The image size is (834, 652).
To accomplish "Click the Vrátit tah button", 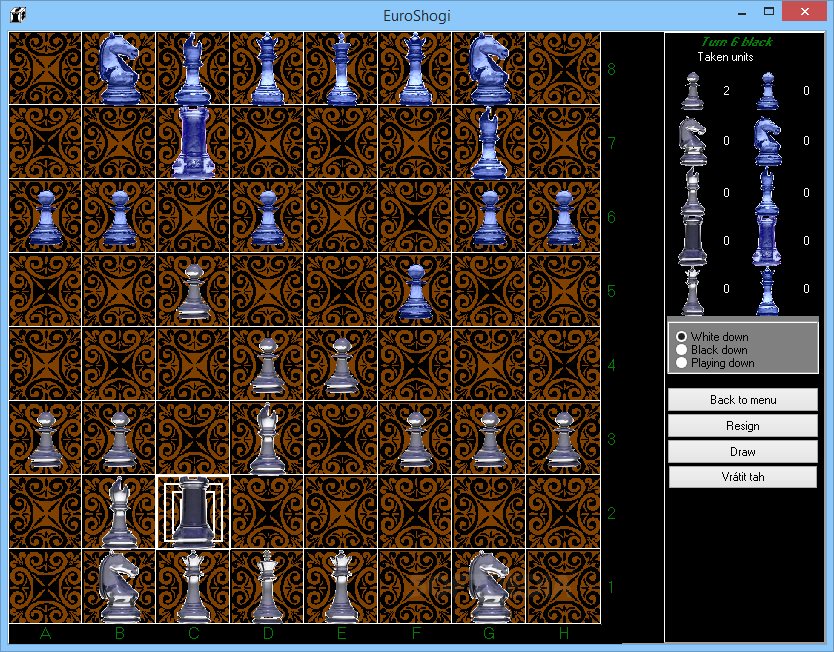I will 743,477.
